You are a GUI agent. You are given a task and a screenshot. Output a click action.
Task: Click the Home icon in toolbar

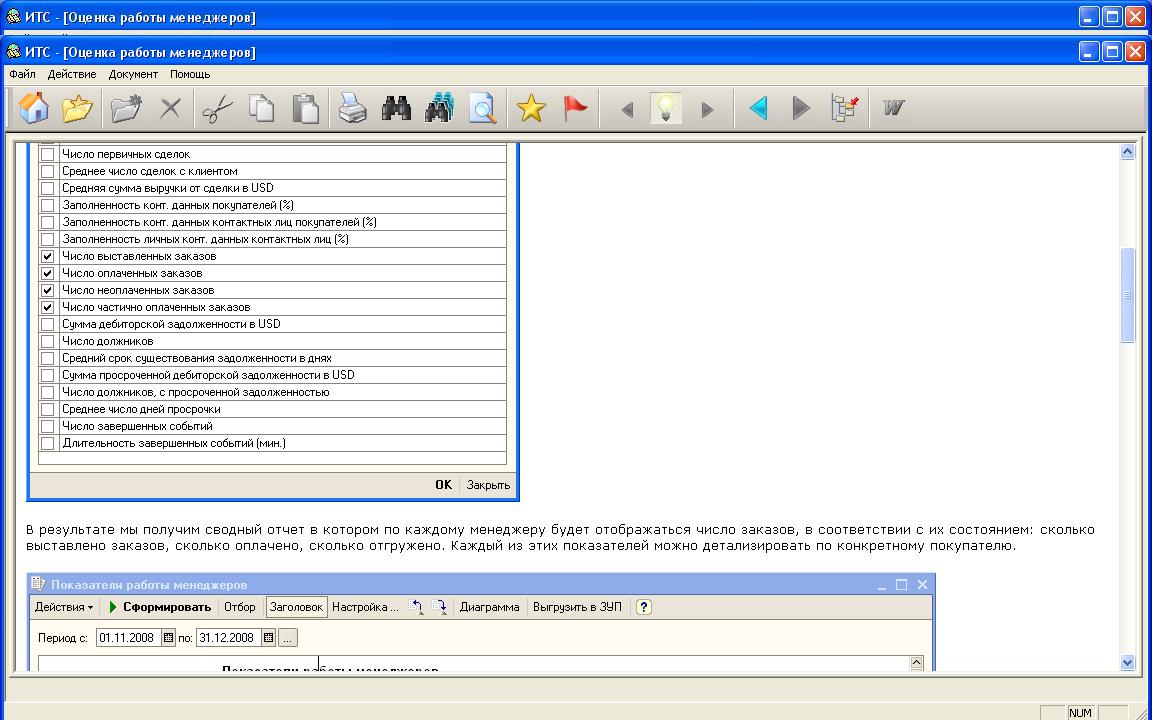coord(34,108)
